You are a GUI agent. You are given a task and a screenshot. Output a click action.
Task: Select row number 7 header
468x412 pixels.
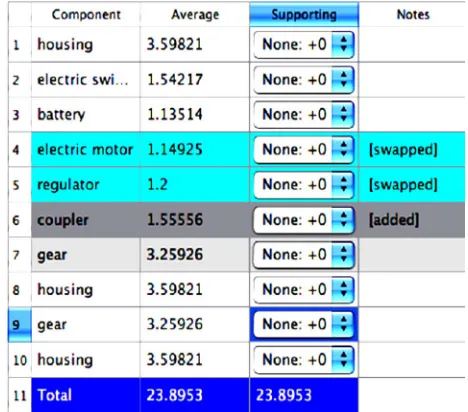tap(20, 255)
